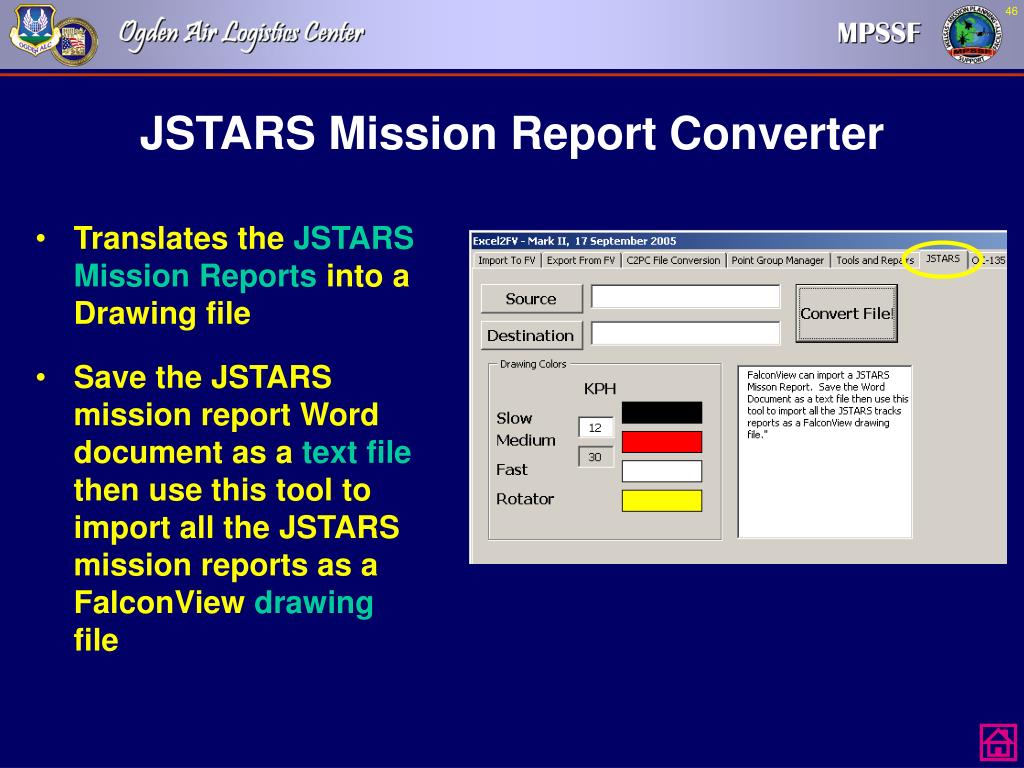
Task: Click the Mission Planning Support globe logo
Action: [971, 34]
